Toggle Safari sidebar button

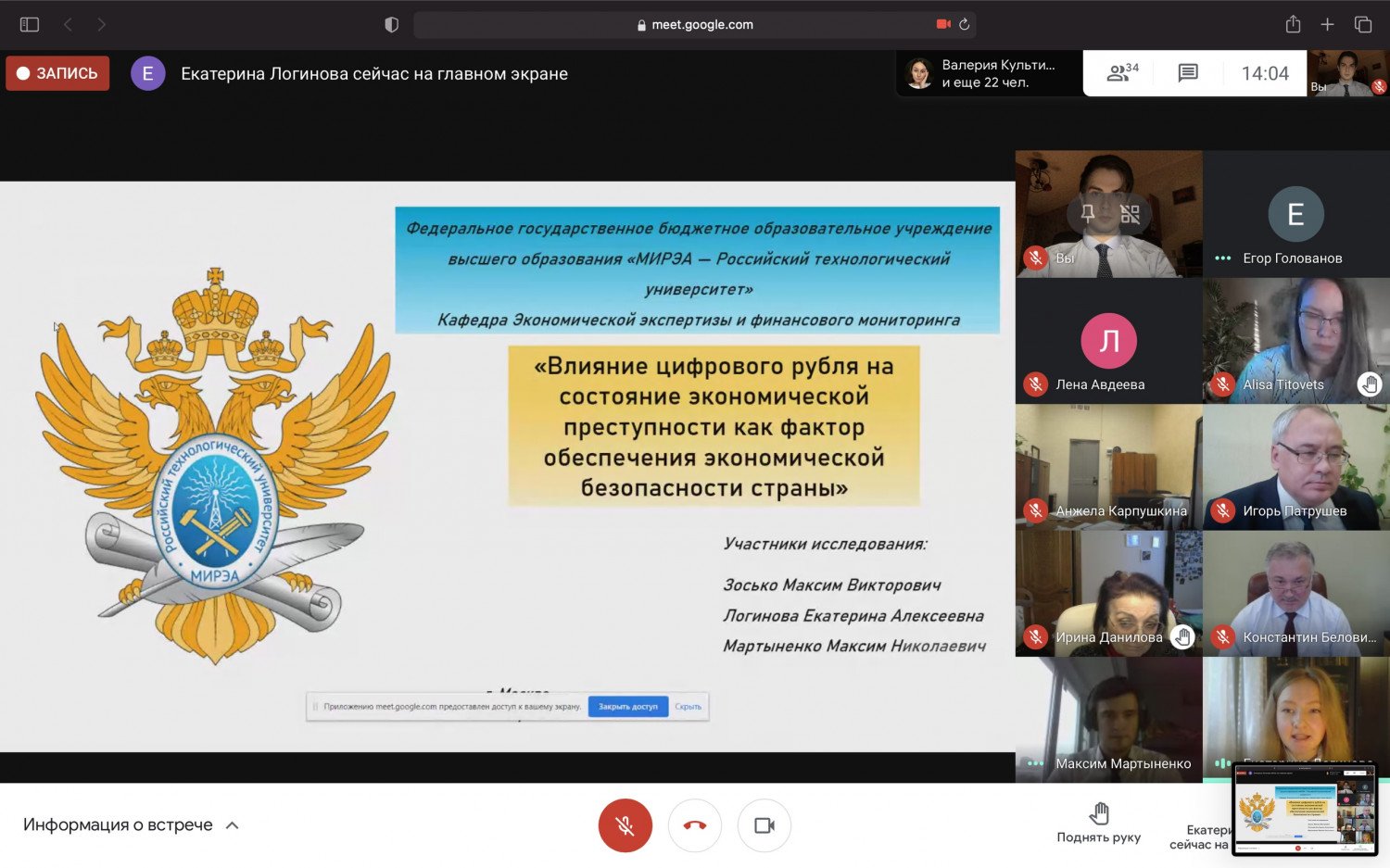pos(30,25)
